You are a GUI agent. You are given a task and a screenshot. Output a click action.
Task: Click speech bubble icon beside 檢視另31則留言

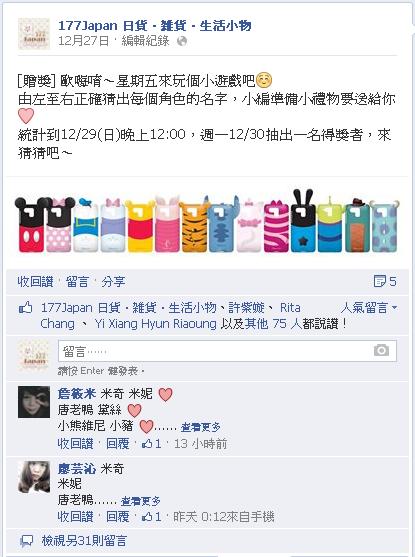27,541
